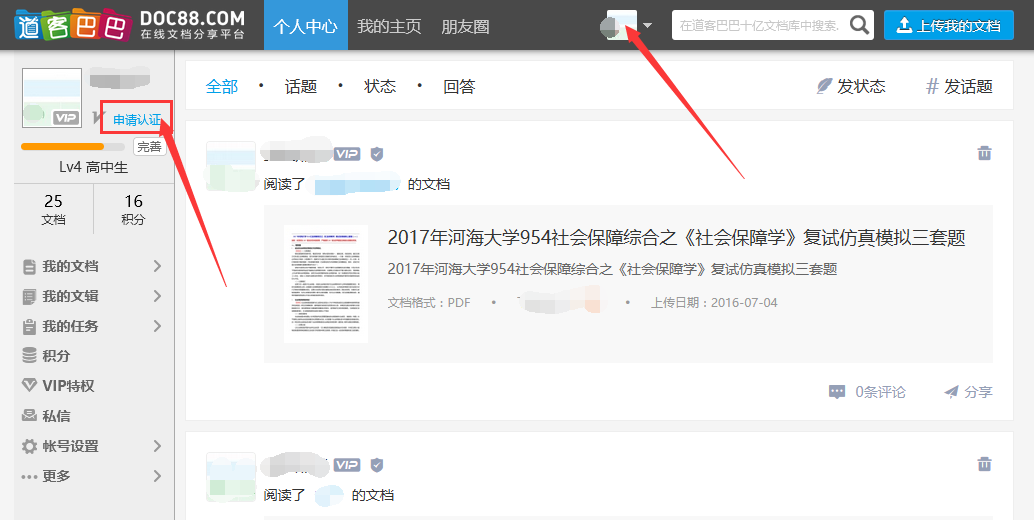
Task: Click the 帐号设置 gear icon
Action: (29, 446)
